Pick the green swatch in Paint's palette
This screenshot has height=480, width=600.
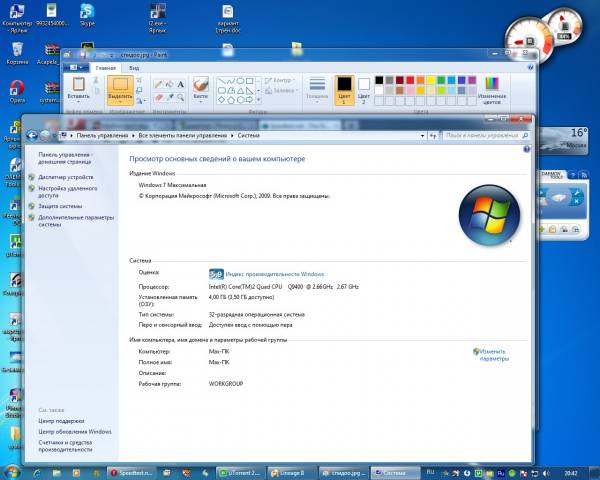pos(441,80)
